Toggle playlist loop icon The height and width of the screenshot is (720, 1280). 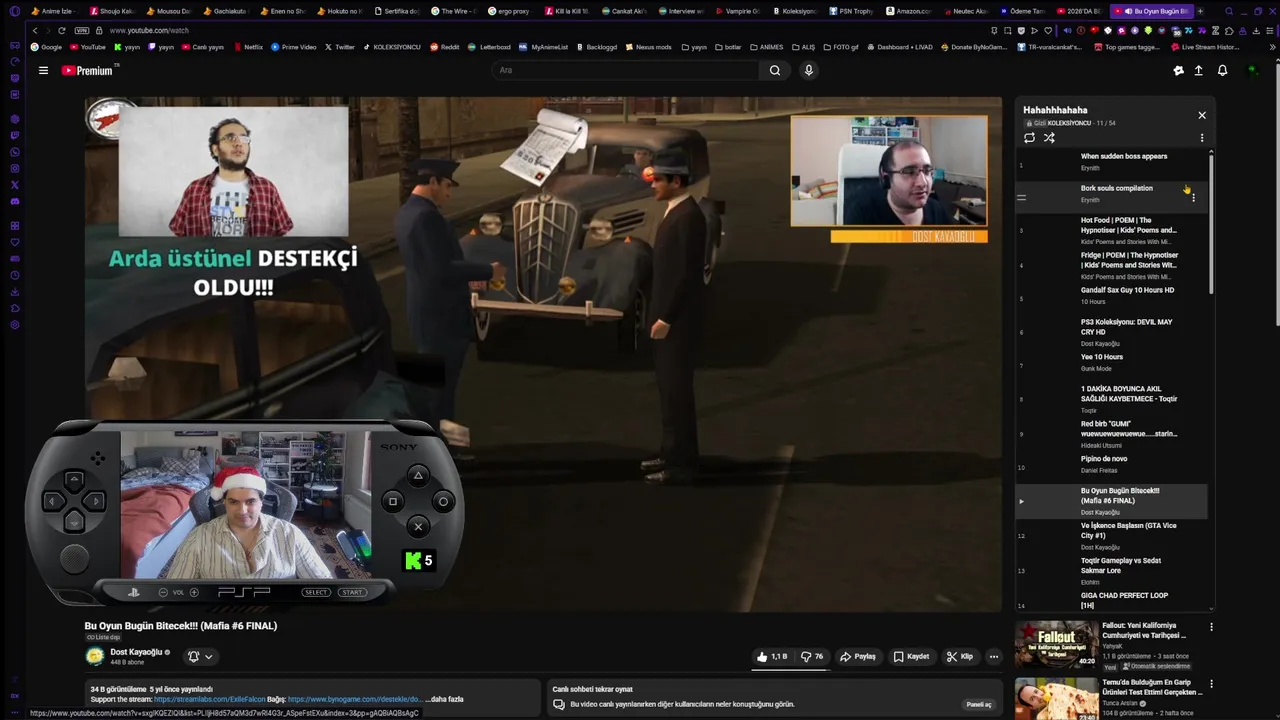click(x=1029, y=138)
